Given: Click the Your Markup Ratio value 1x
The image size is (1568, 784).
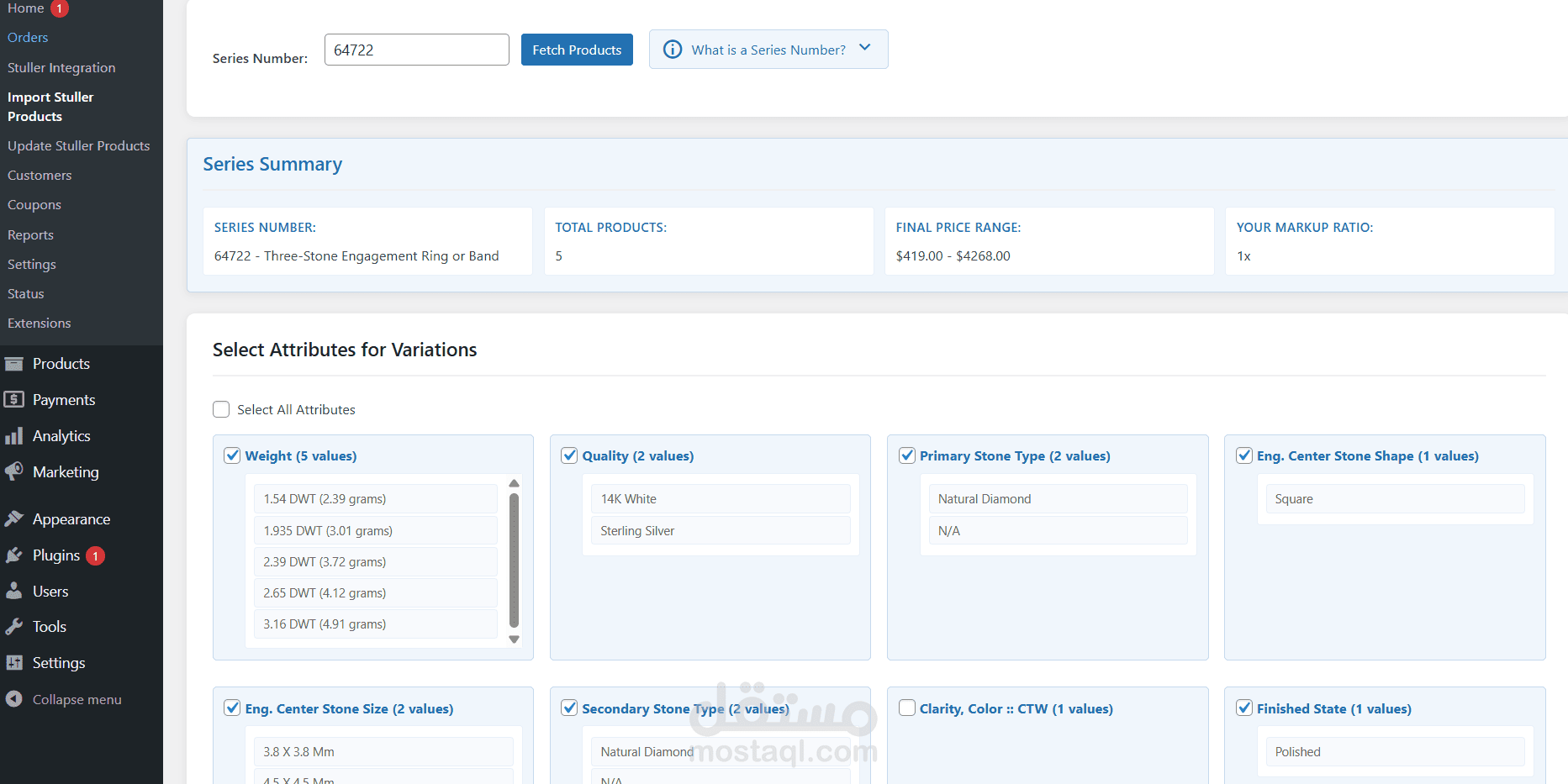Looking at the screenshot, I should pyautogui.click(x=1243, y=256).
